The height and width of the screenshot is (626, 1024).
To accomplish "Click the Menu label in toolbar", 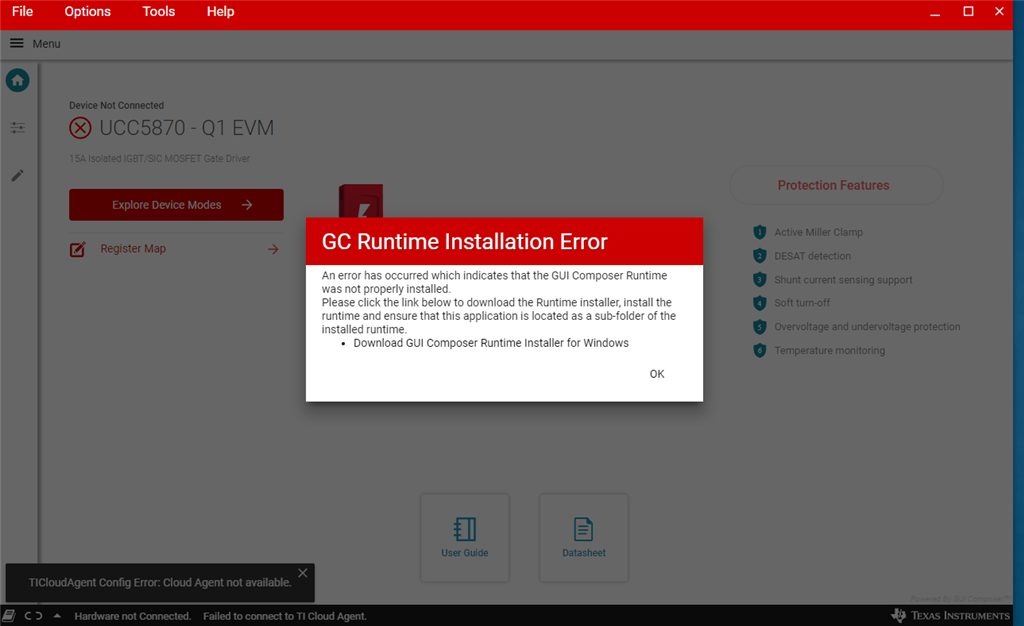I will (x=46, y=44).
